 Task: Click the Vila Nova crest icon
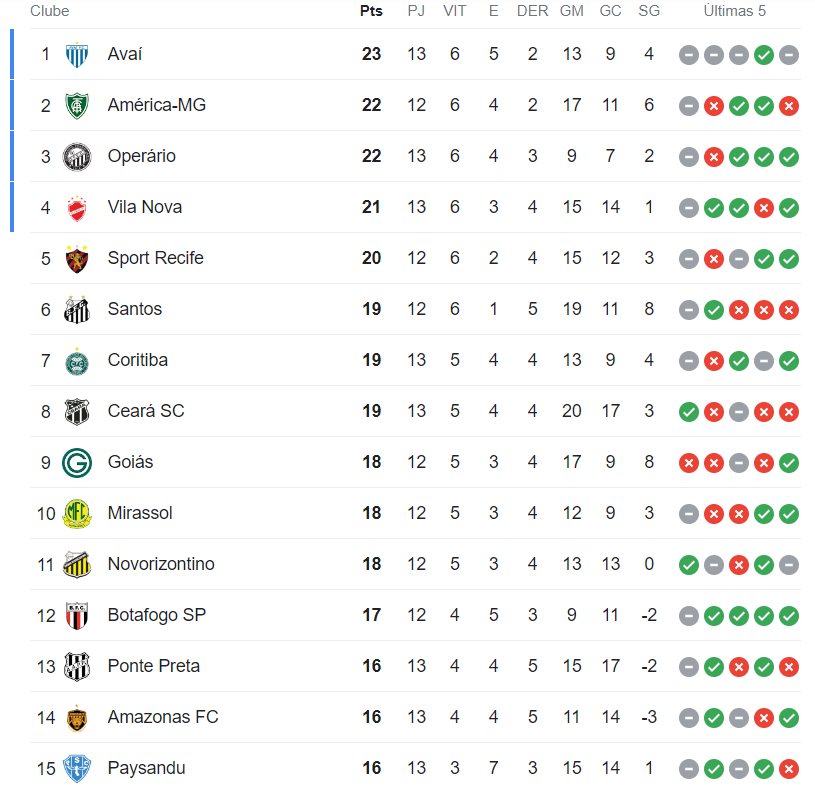point(77,208)
